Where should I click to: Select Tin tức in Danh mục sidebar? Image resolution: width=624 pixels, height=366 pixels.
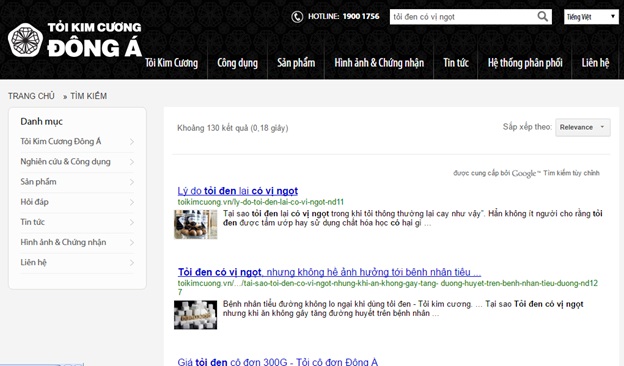coord(32,222)
